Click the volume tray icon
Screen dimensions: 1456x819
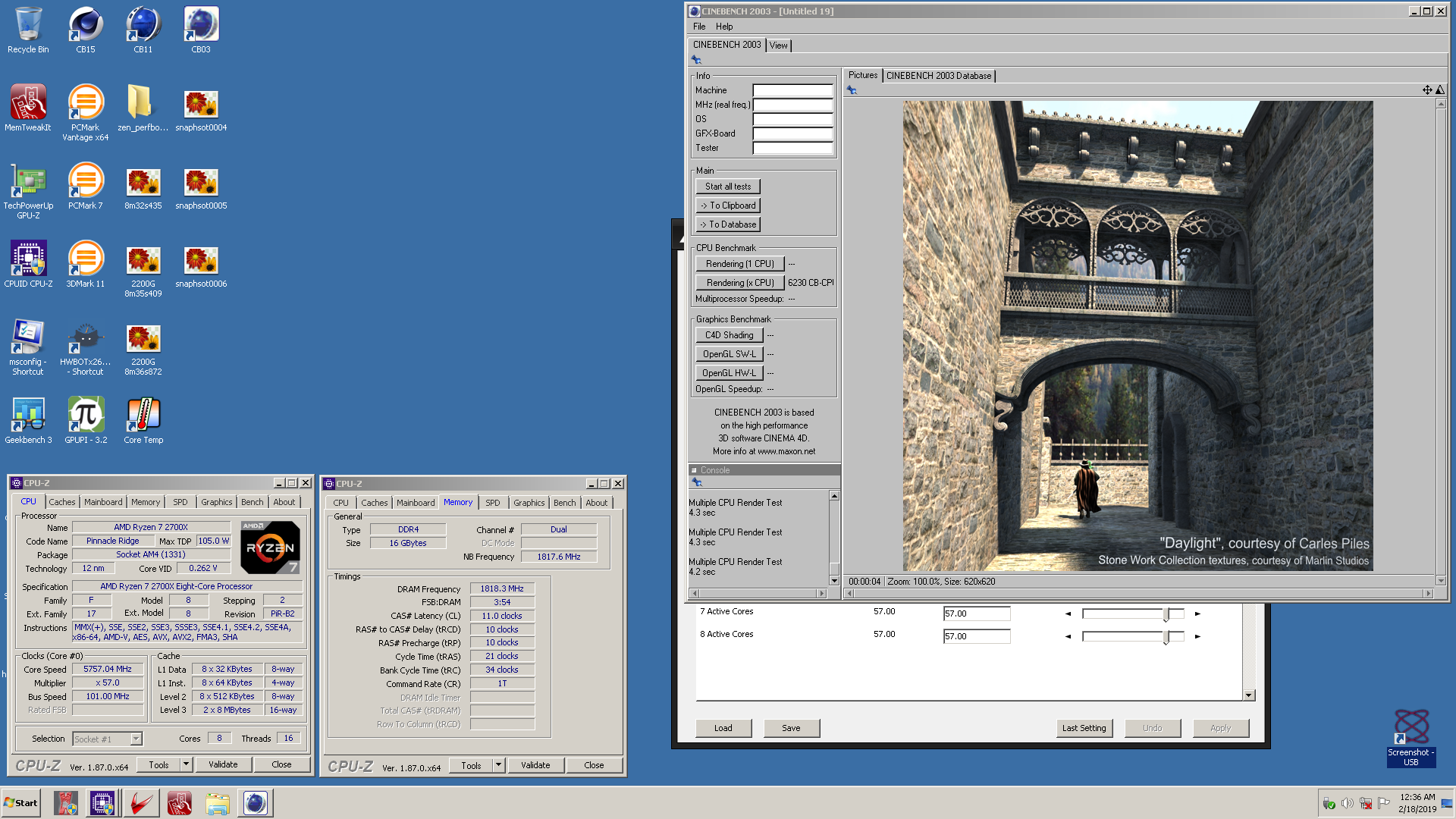1347,803
